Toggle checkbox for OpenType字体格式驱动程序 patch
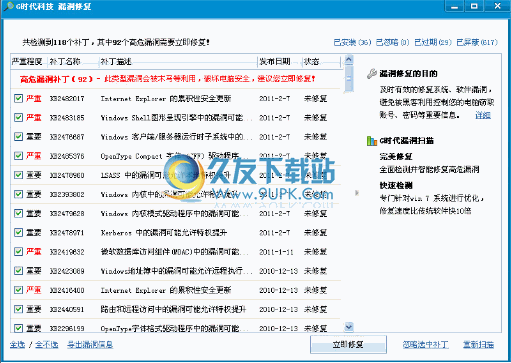This screenshot has height=363, width=511. (18, 328)
